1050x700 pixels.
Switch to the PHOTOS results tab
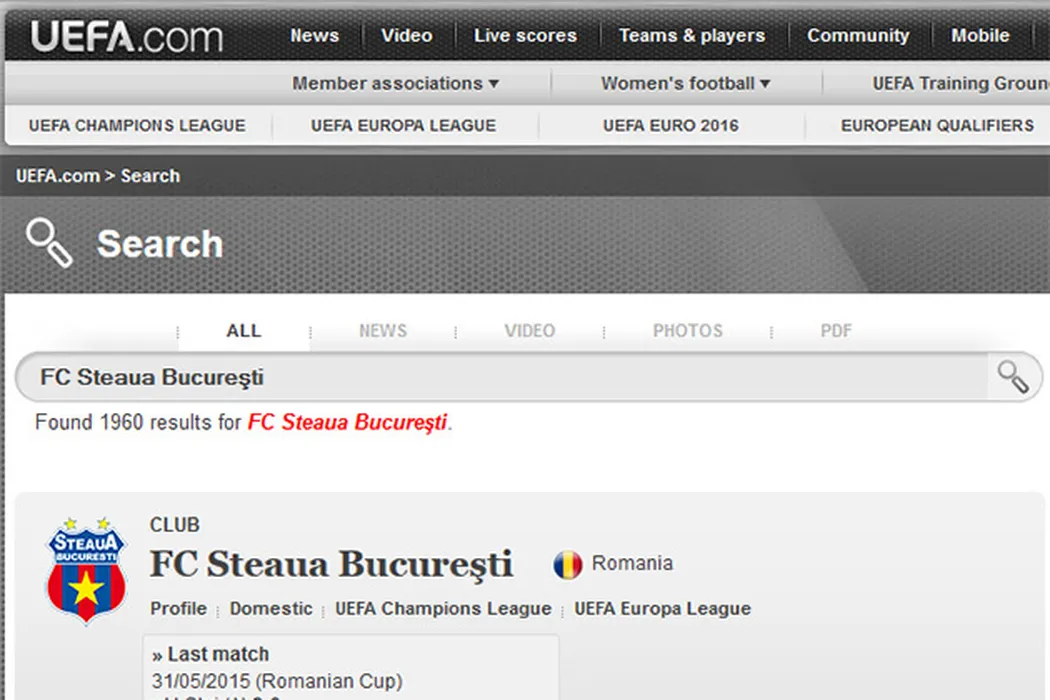pos(687,331)
